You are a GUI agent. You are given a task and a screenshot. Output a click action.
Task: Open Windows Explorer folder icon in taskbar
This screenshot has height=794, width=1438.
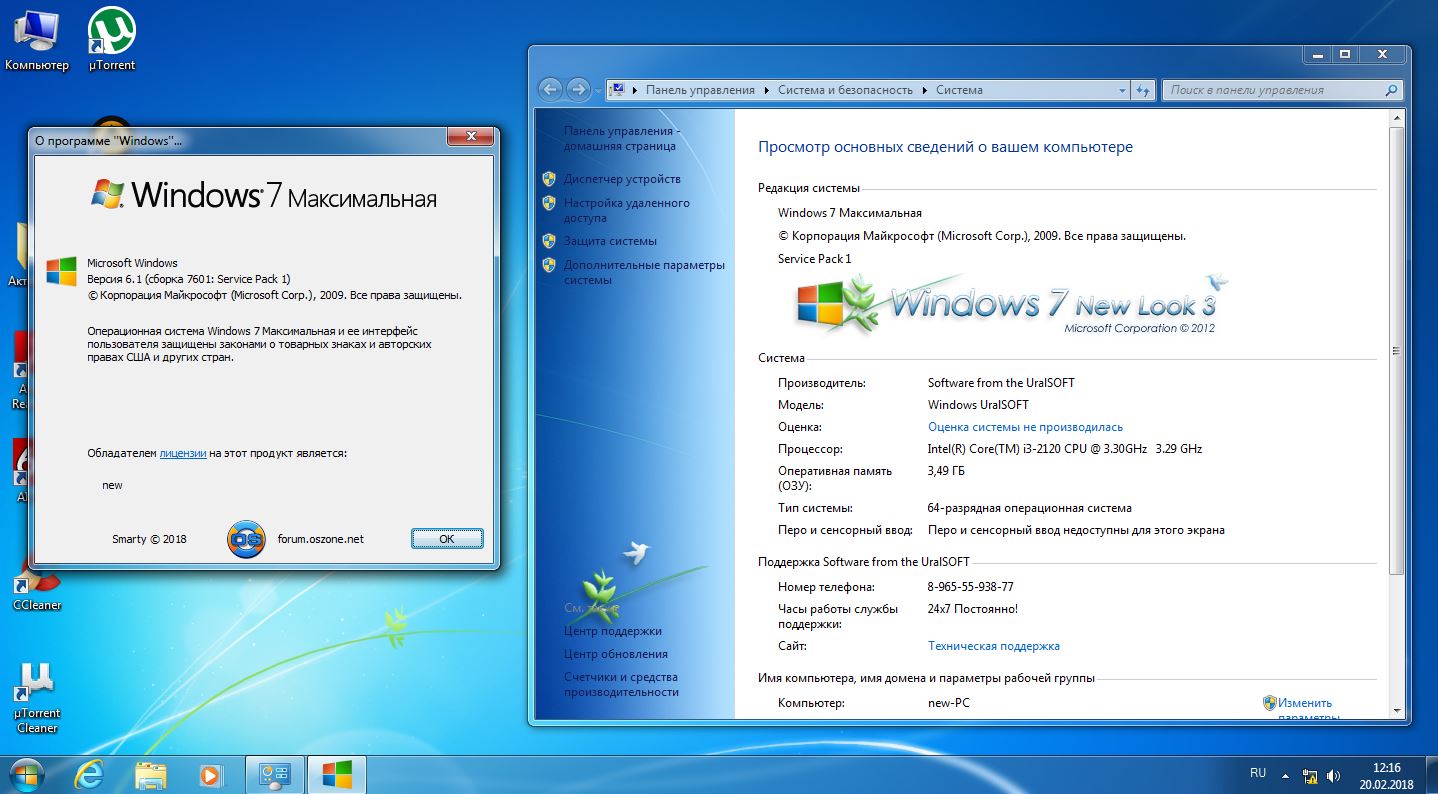coord(151,774)
